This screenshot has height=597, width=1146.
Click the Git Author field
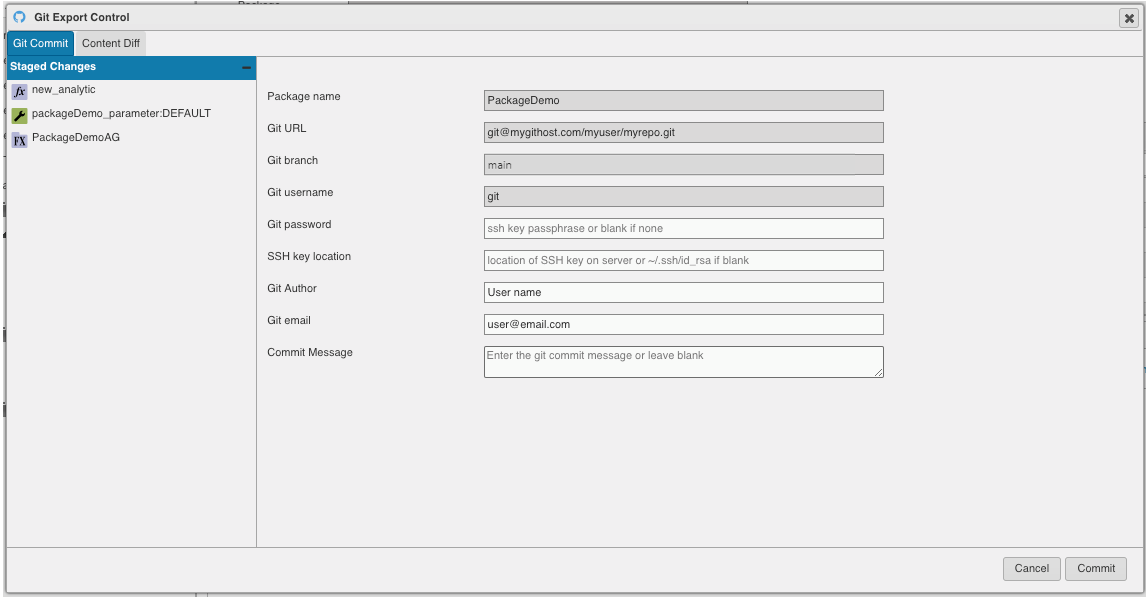(683, 292)
